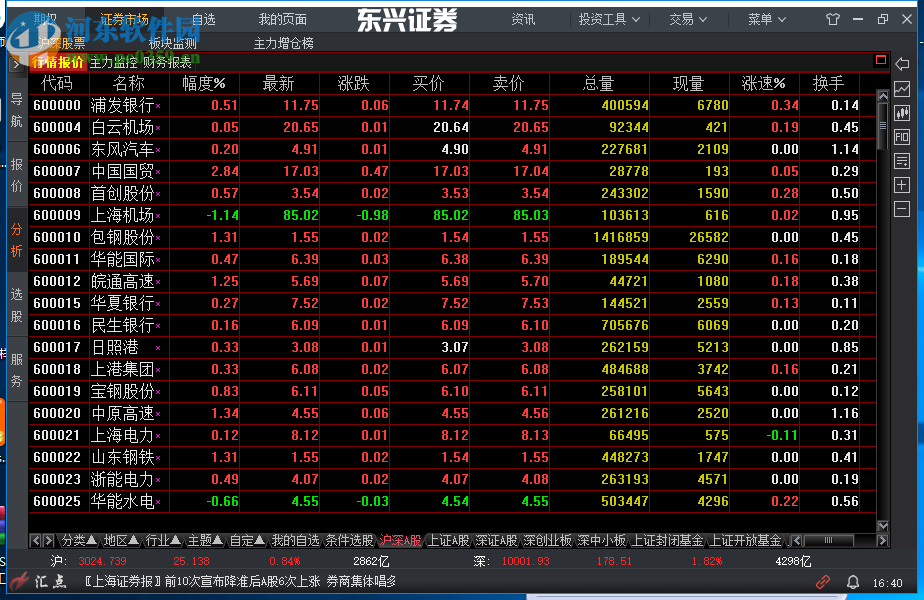Click the plus zoom-in icon
This screenshot has height=600, width=924.
point(902,185)
